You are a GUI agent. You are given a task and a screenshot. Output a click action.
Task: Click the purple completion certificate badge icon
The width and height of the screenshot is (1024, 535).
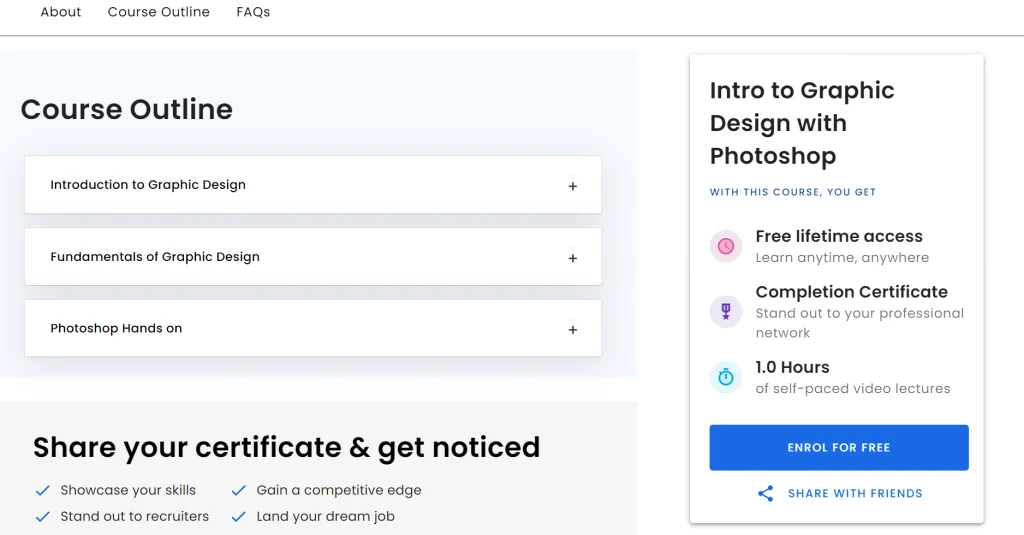726,312
